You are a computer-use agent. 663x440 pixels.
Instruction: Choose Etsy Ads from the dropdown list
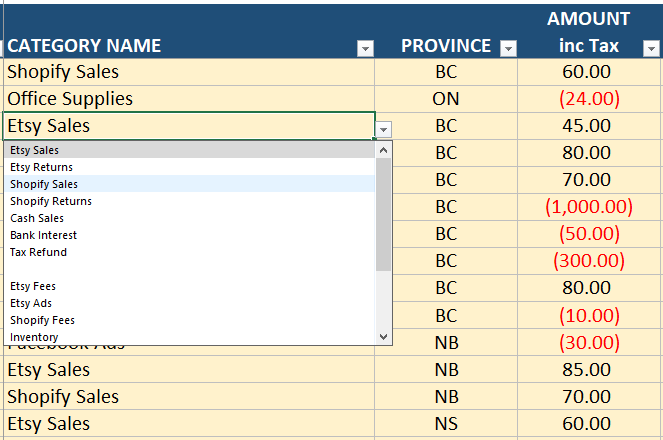pos(189,303)
